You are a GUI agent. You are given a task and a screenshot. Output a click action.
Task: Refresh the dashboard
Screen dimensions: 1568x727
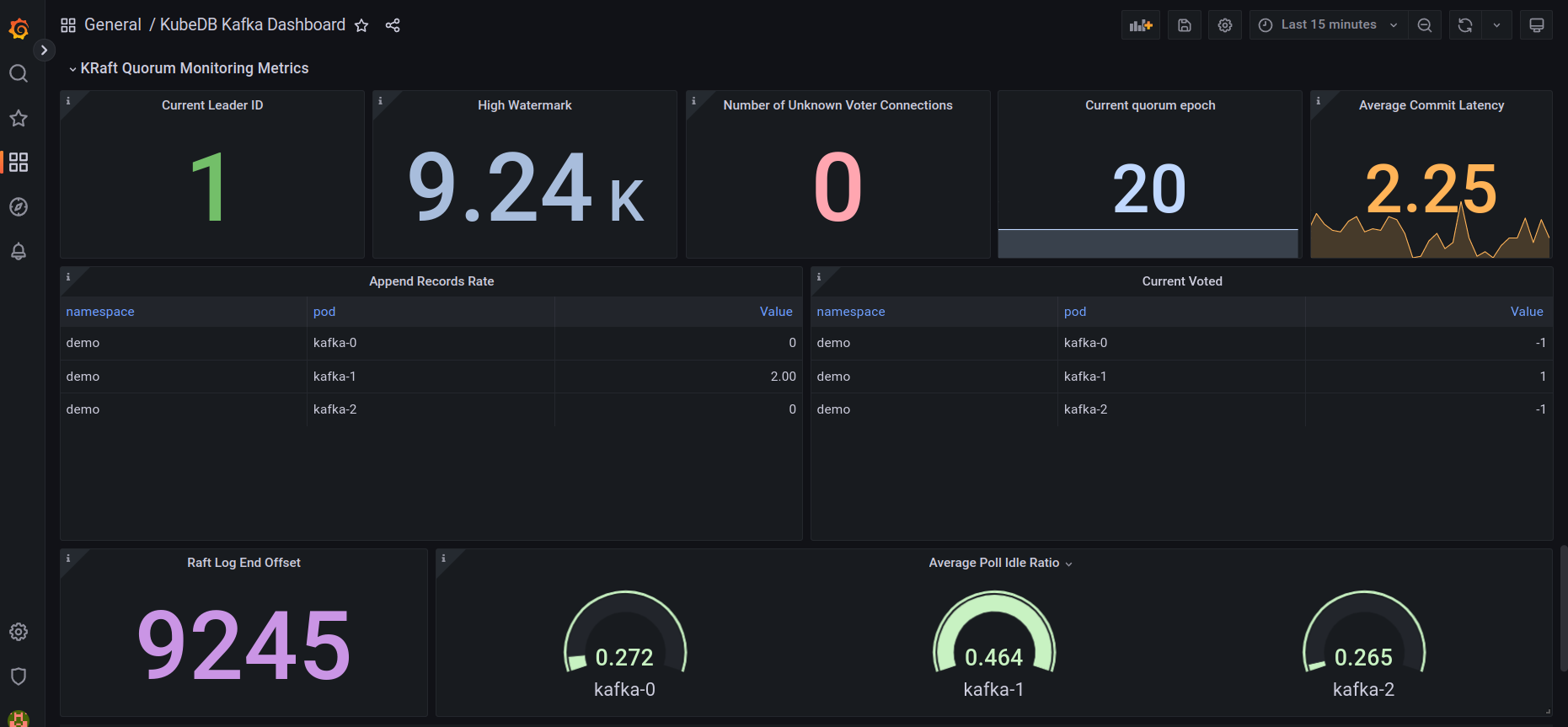[x=1465, y=25]
